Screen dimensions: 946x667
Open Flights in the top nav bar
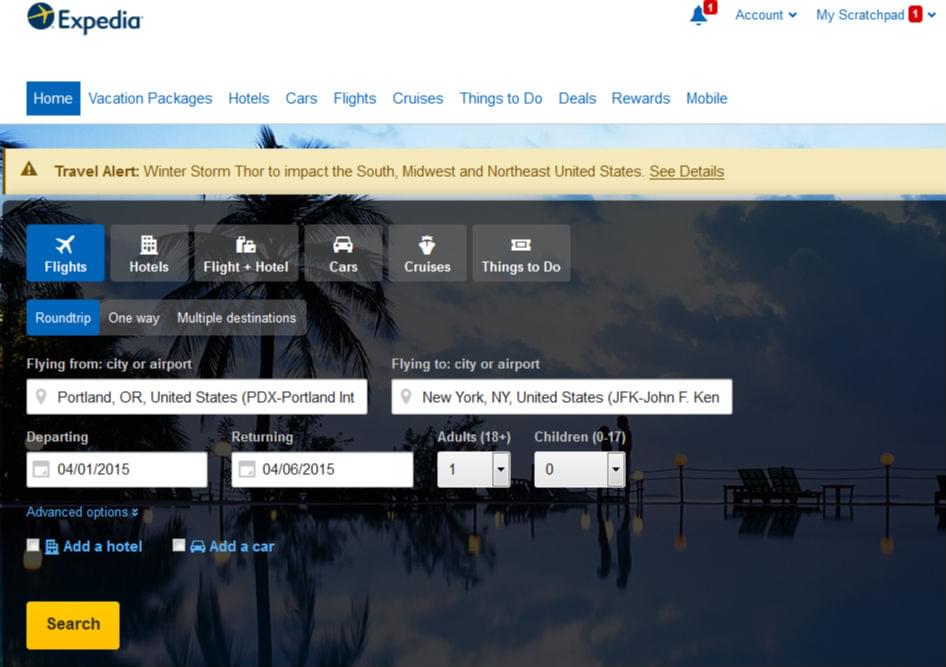(355, 98)
